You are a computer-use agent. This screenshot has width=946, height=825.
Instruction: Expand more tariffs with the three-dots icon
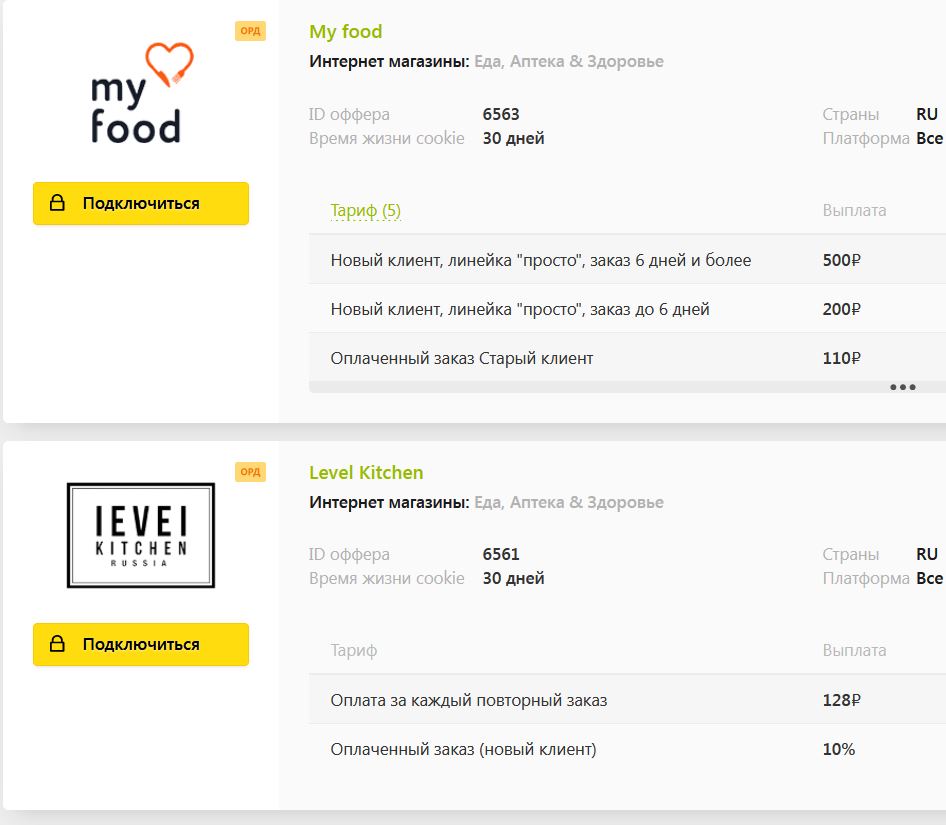click(x=902, y=387)
